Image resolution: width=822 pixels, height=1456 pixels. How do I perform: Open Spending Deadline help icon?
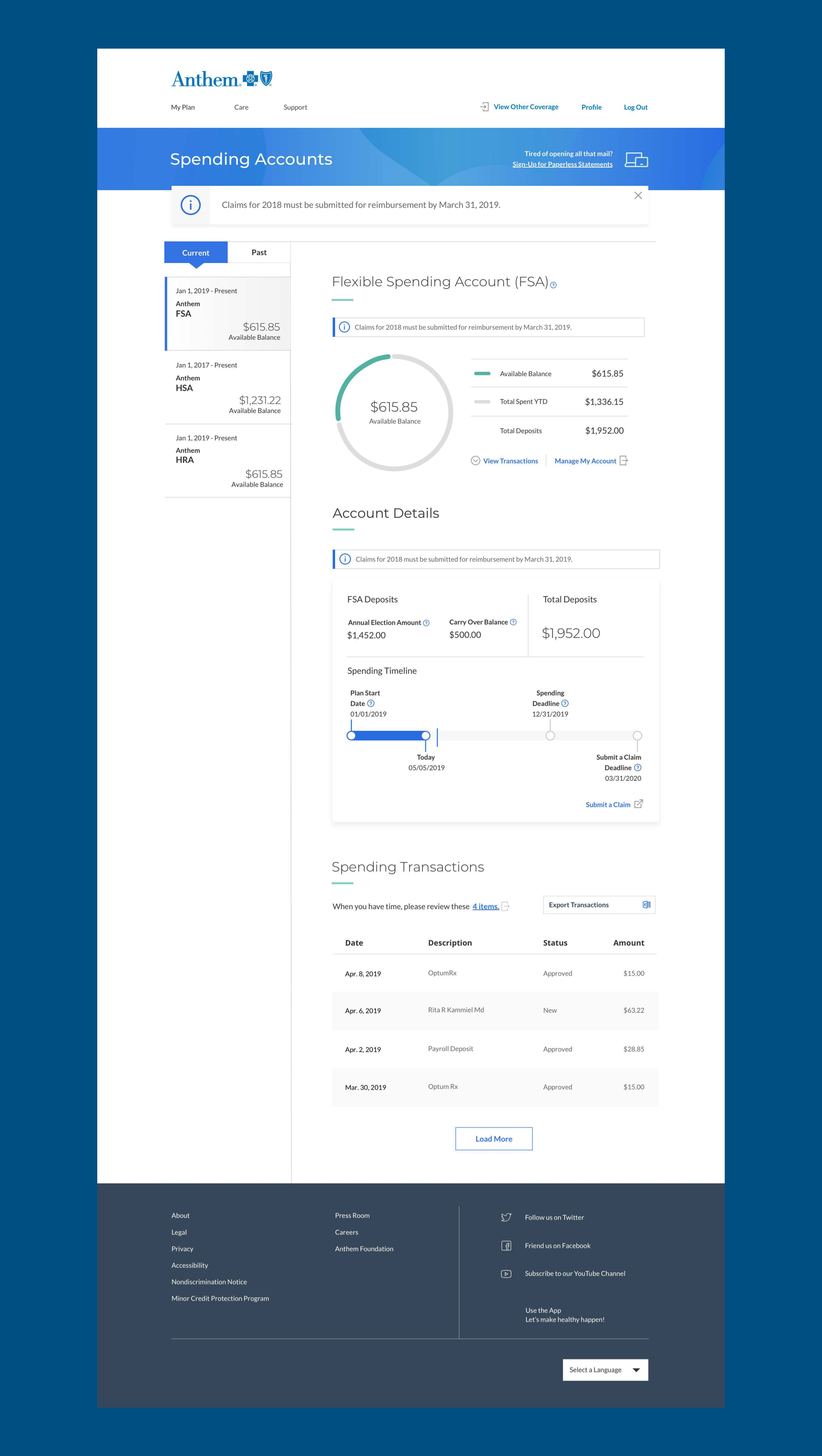click(x=565, y=704)
